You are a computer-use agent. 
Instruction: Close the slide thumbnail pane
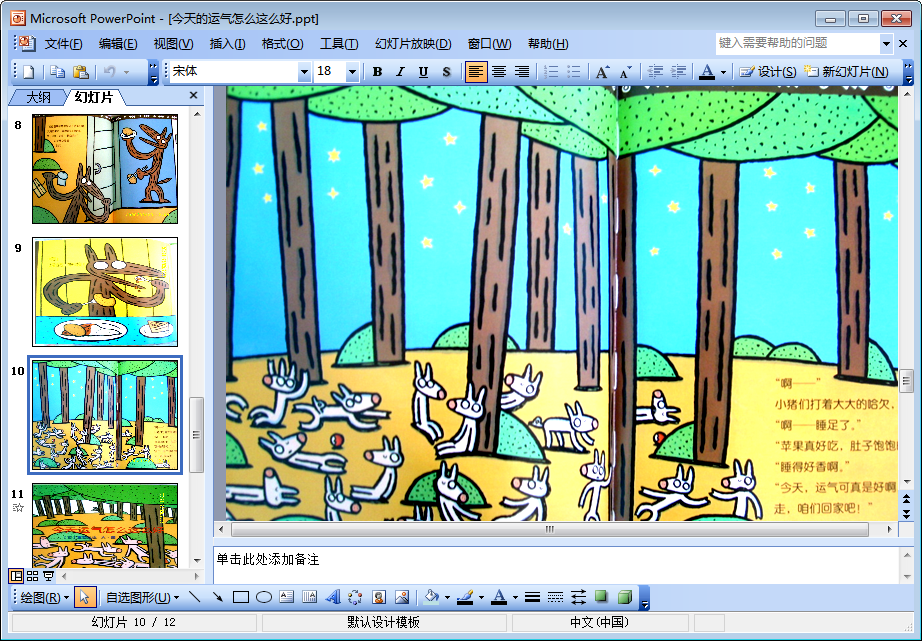pos(193,95)
